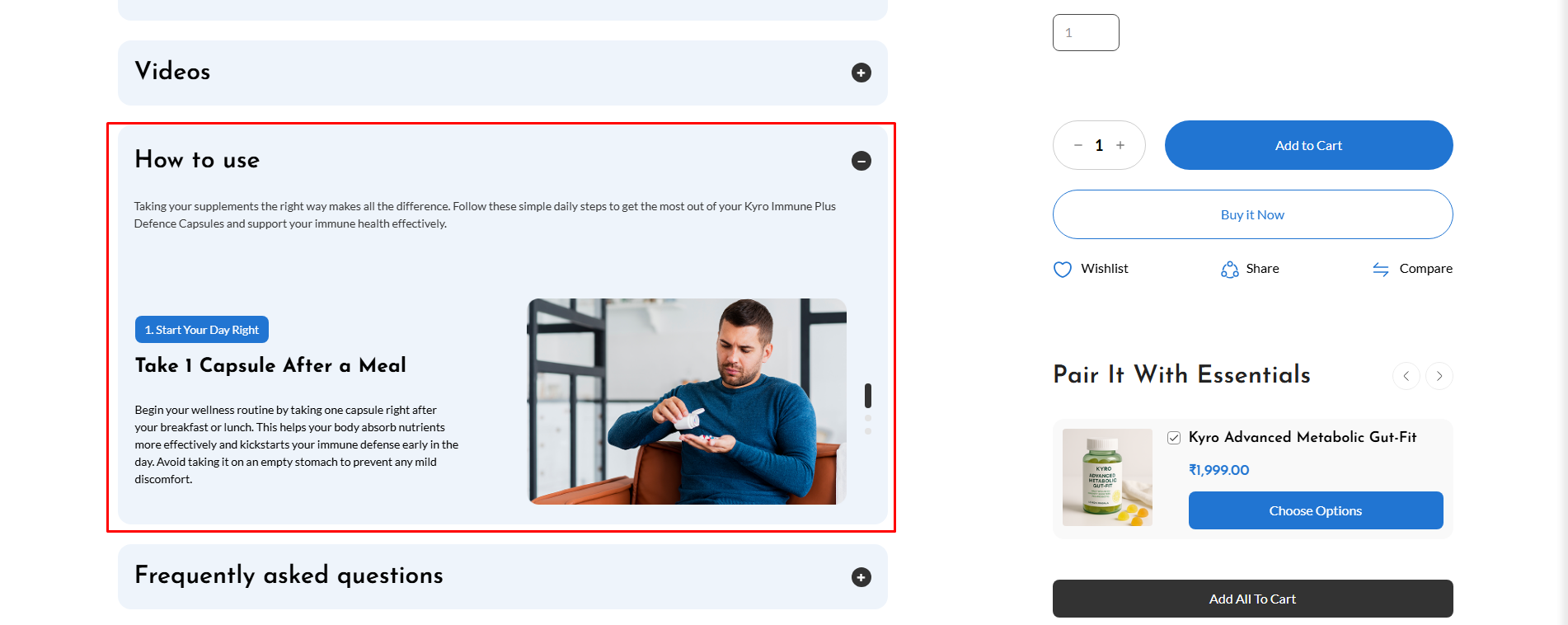Decrease quantity with the minus icon
1568x625 pixels.
pyautogui.click(x=1077, y=145)
